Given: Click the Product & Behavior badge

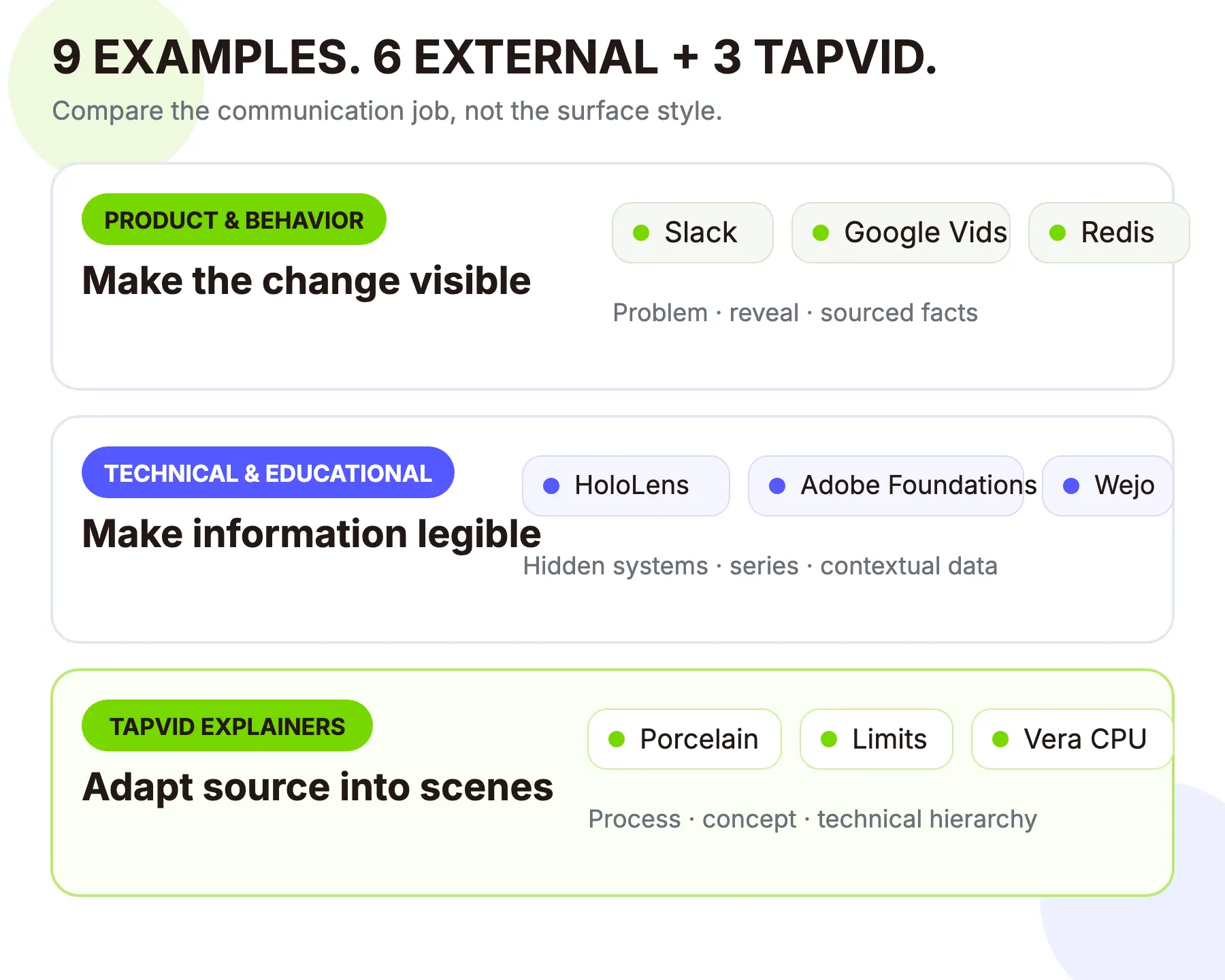Looking at the screenshot, I should [x=234, y=219].
